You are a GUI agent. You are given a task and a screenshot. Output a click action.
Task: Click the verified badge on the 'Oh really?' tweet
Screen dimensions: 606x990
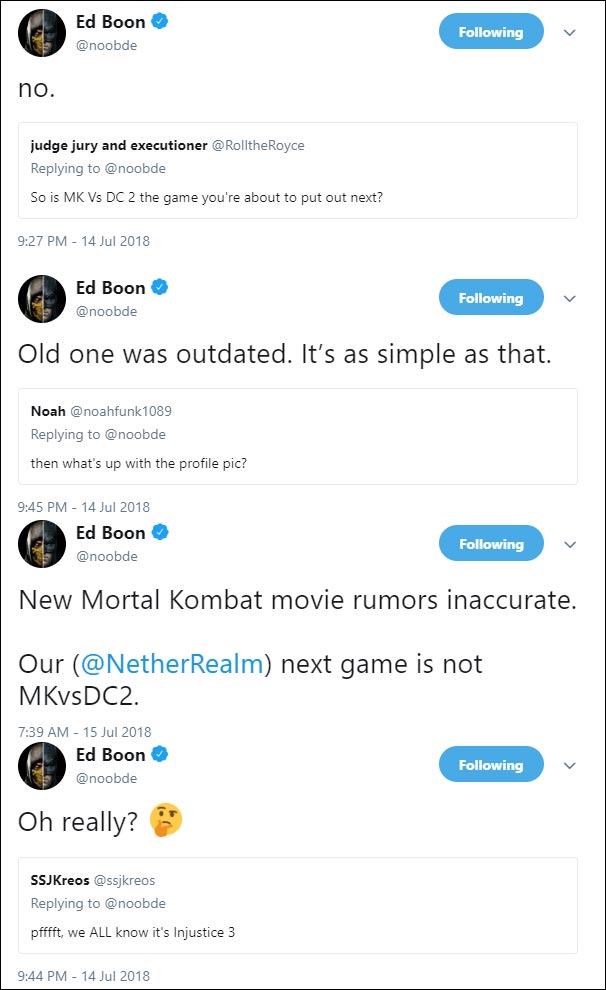[x=159, y=754]
